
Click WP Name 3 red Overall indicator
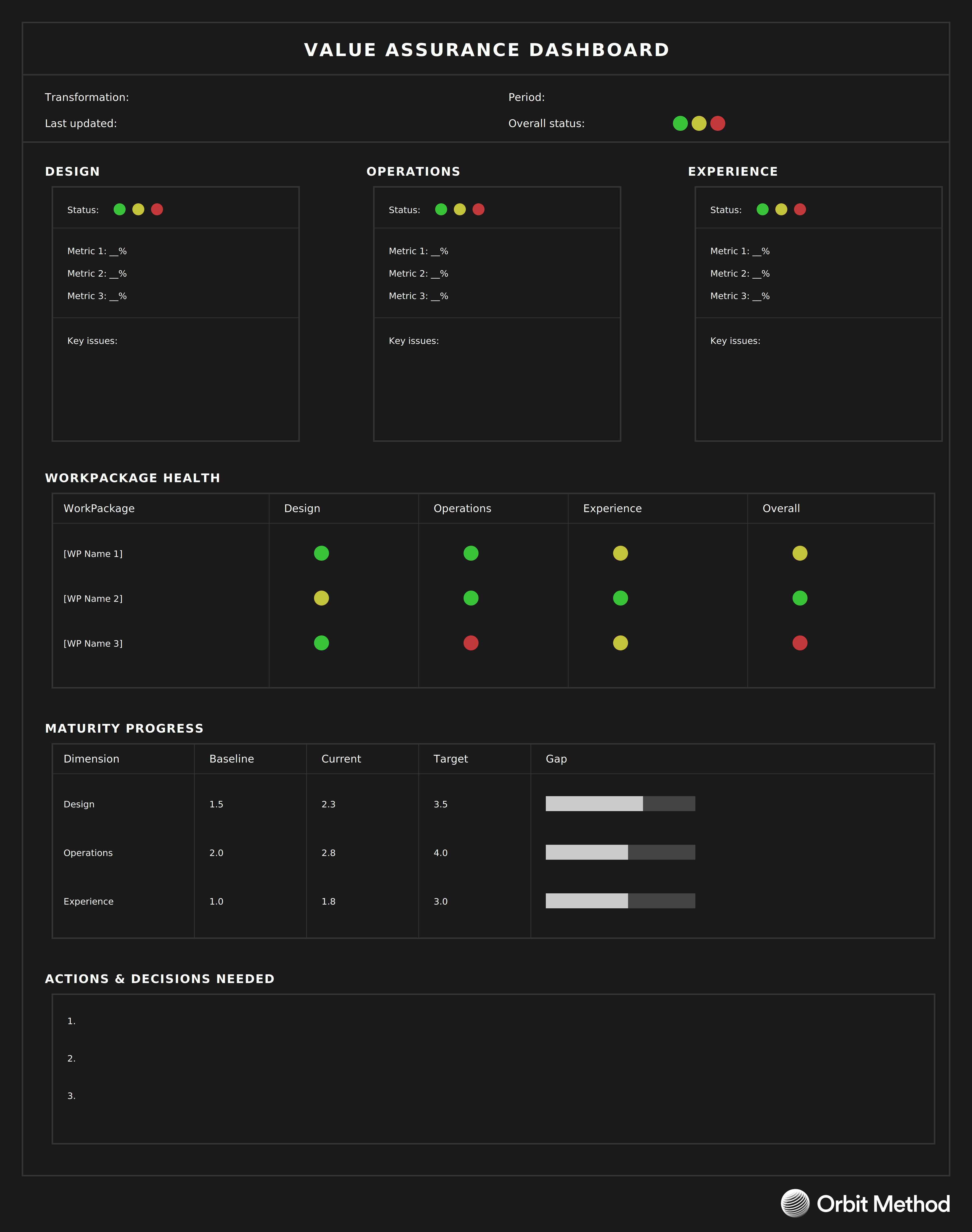pyautogui.click(x=800, y=643)
